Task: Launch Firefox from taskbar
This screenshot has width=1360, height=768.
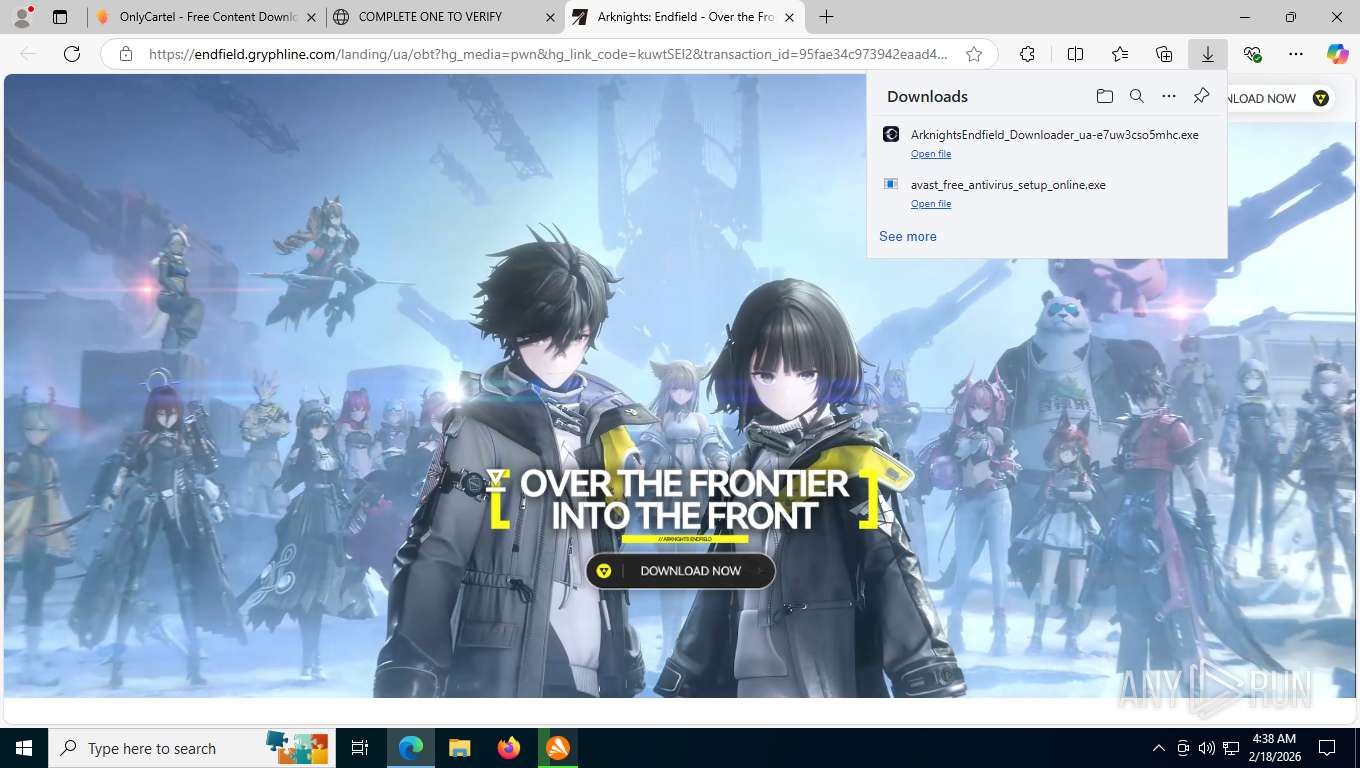Action: click(508, 748)
